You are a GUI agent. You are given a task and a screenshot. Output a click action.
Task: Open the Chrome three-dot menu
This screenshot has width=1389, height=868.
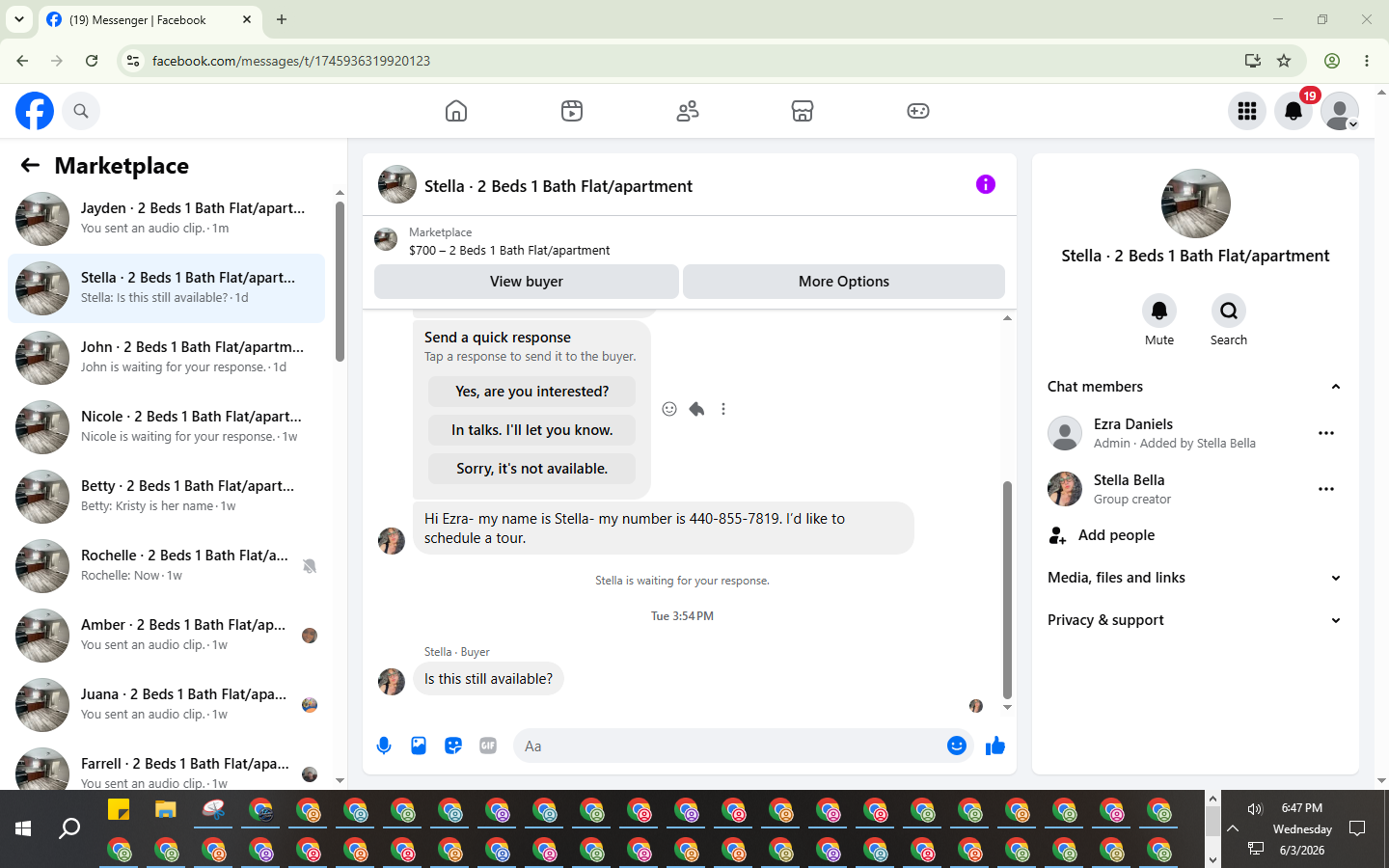click(x=1367, y=61)
